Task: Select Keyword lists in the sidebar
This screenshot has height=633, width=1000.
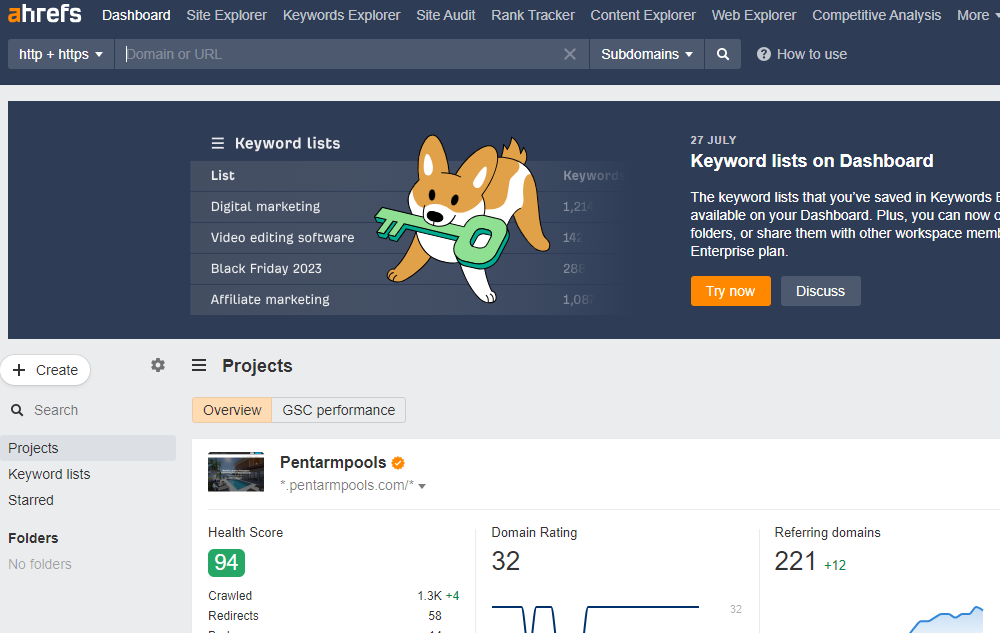Action: (x=49, y=474)
